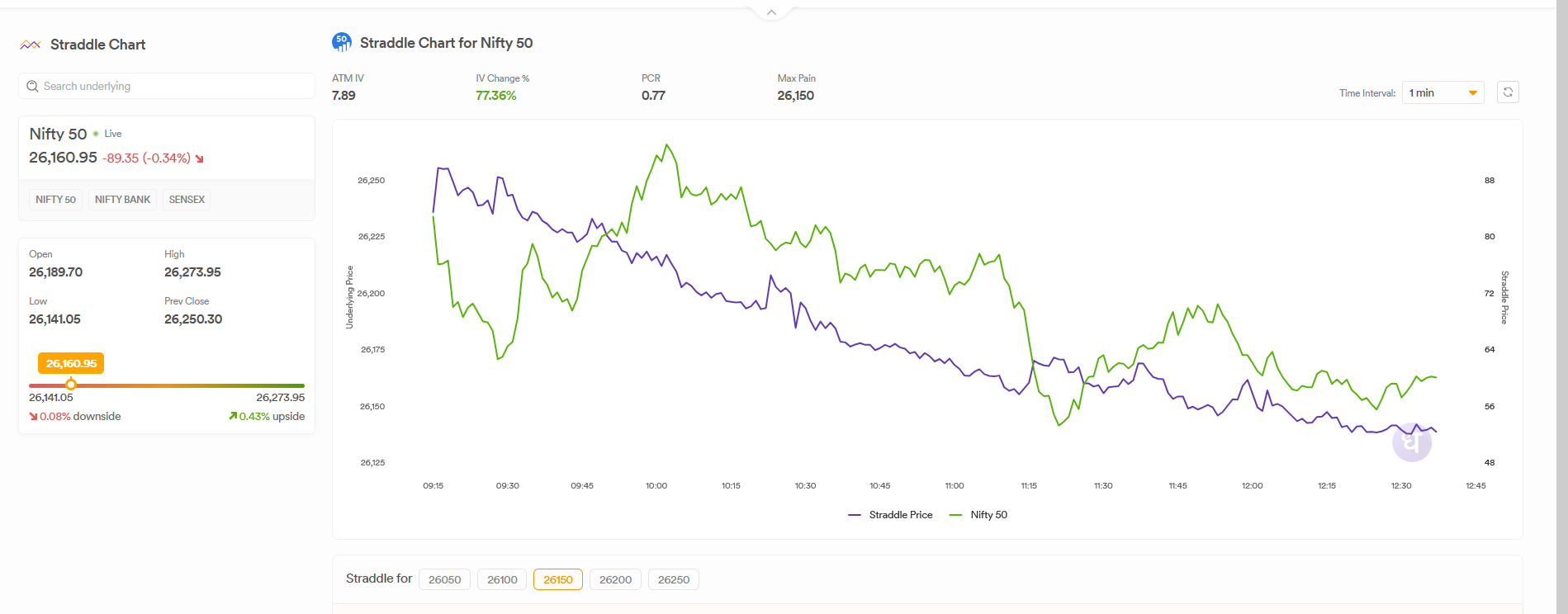Open the Time Interval dropdown
This screenshot has width=1568, height=614.
[1442, 92]
